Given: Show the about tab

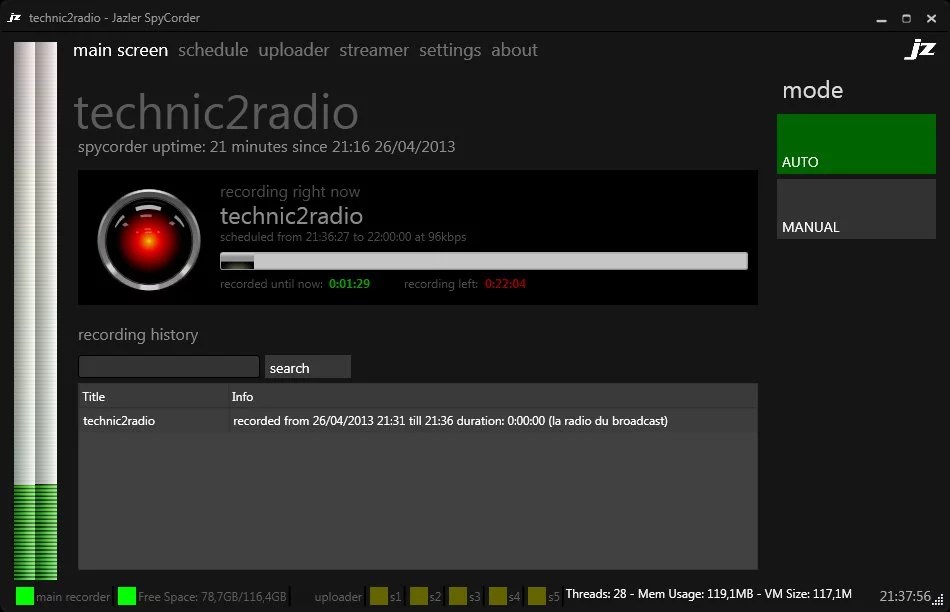Looking at the screenshot, I should tap(514, 50).
